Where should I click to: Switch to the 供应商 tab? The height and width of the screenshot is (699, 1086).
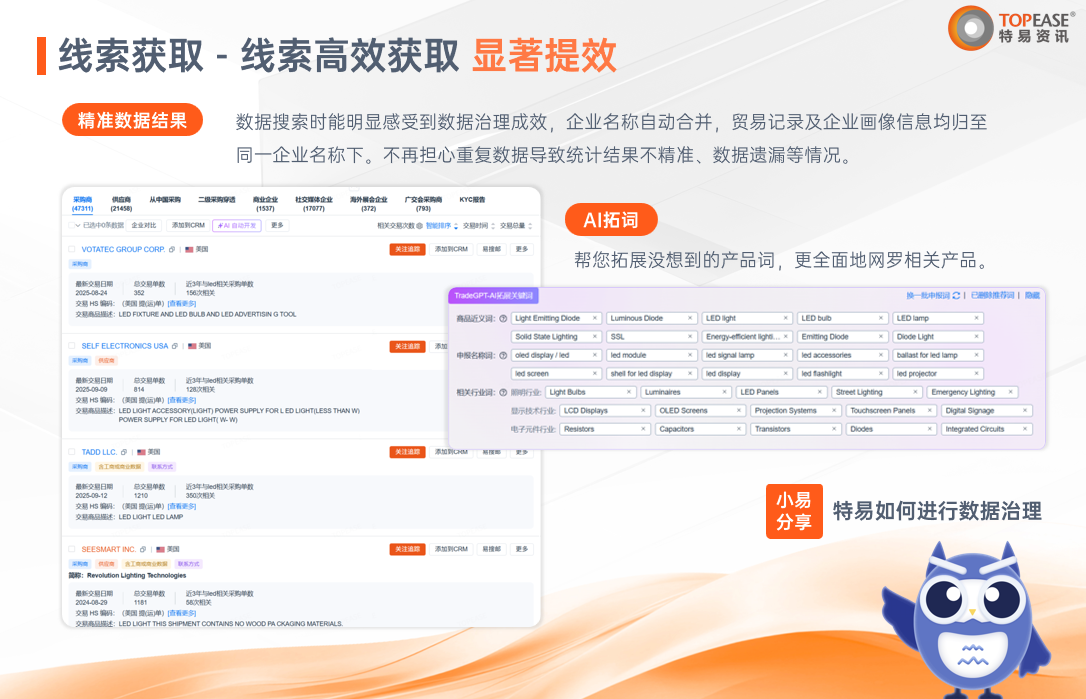coord(116,198)
